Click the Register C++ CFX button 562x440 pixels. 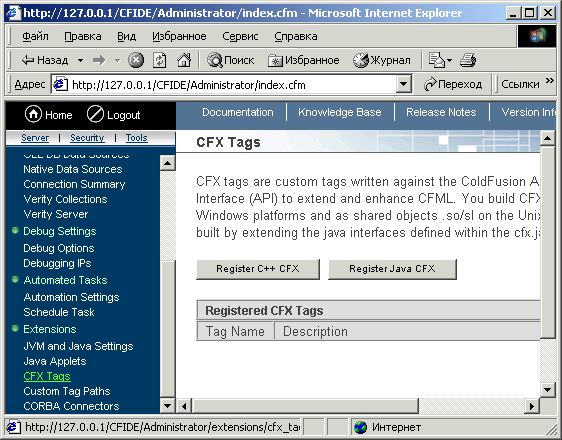pyautogui.click(x=258, y=269)
